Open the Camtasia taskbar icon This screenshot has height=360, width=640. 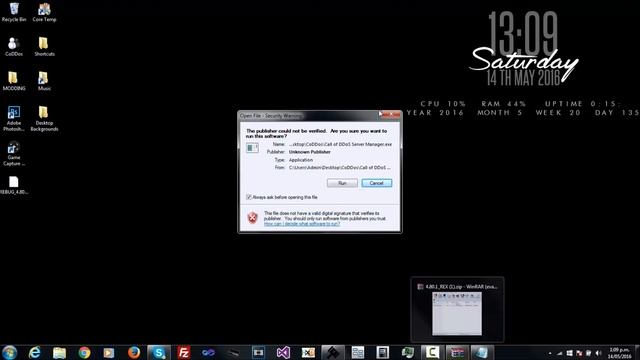[432, 352]
